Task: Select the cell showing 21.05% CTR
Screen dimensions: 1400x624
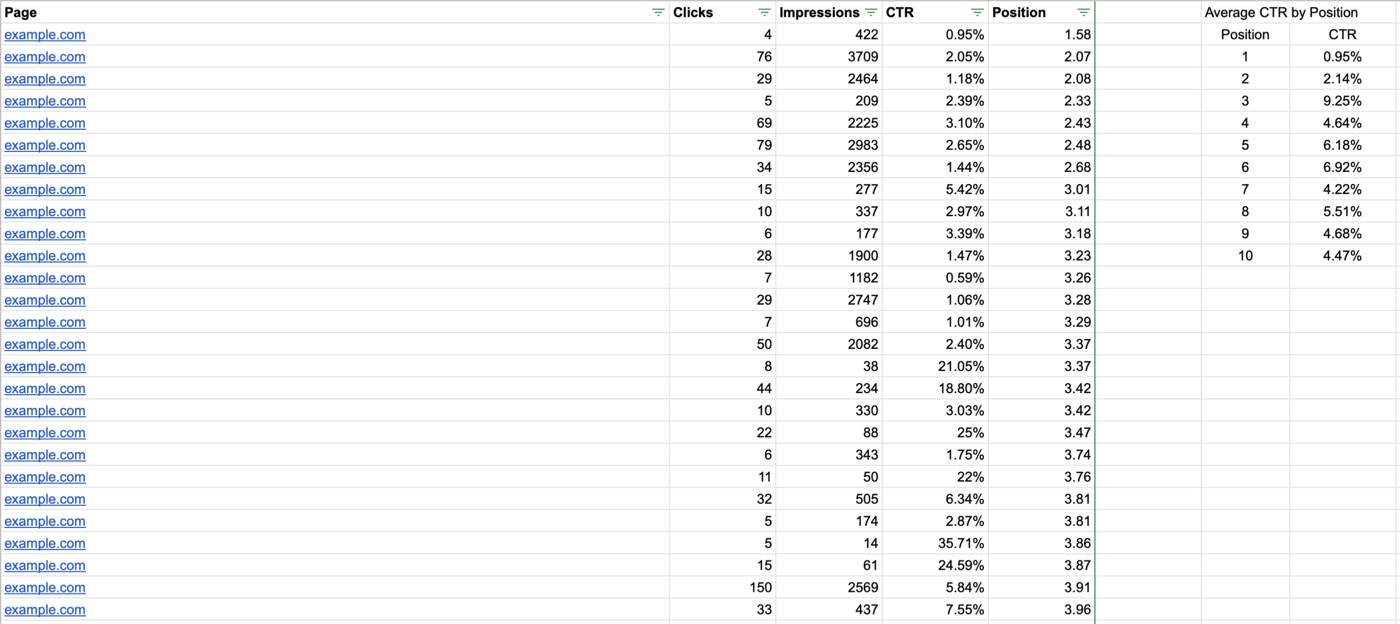Action: tap(935, 367)
